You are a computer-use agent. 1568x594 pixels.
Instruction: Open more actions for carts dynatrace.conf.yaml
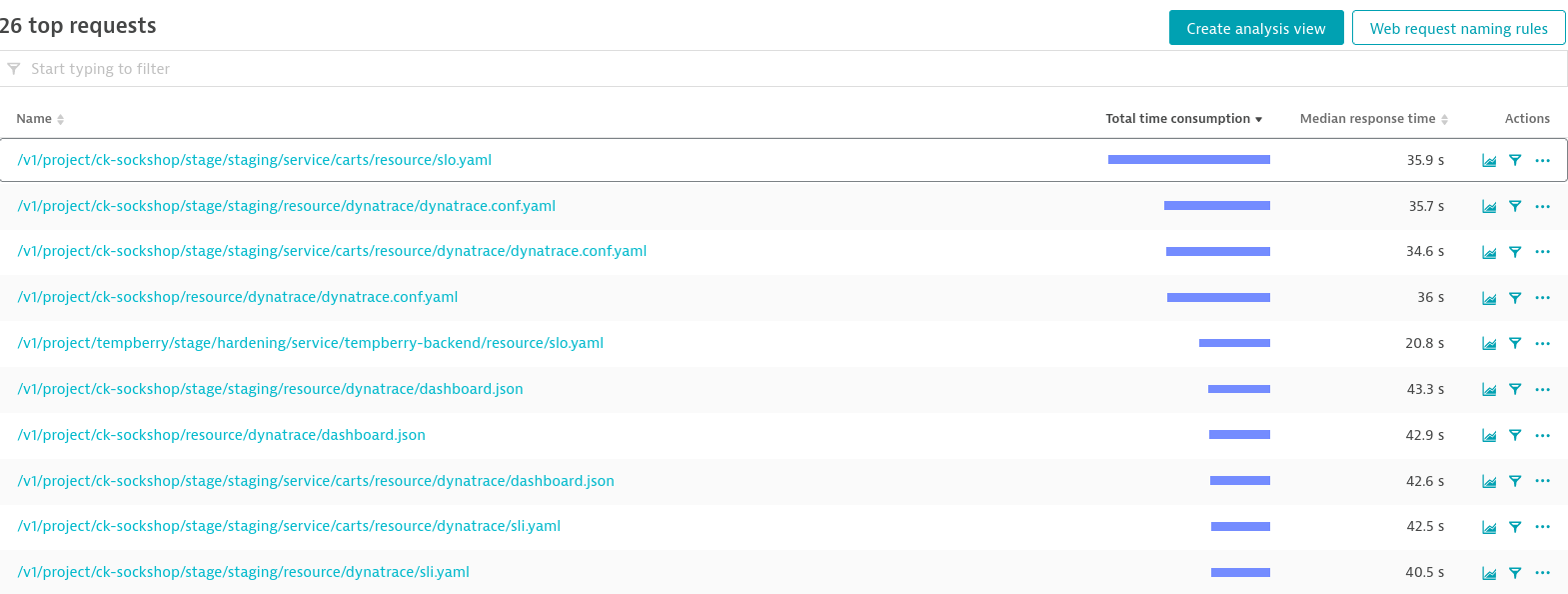click(x=1543, y=252)
